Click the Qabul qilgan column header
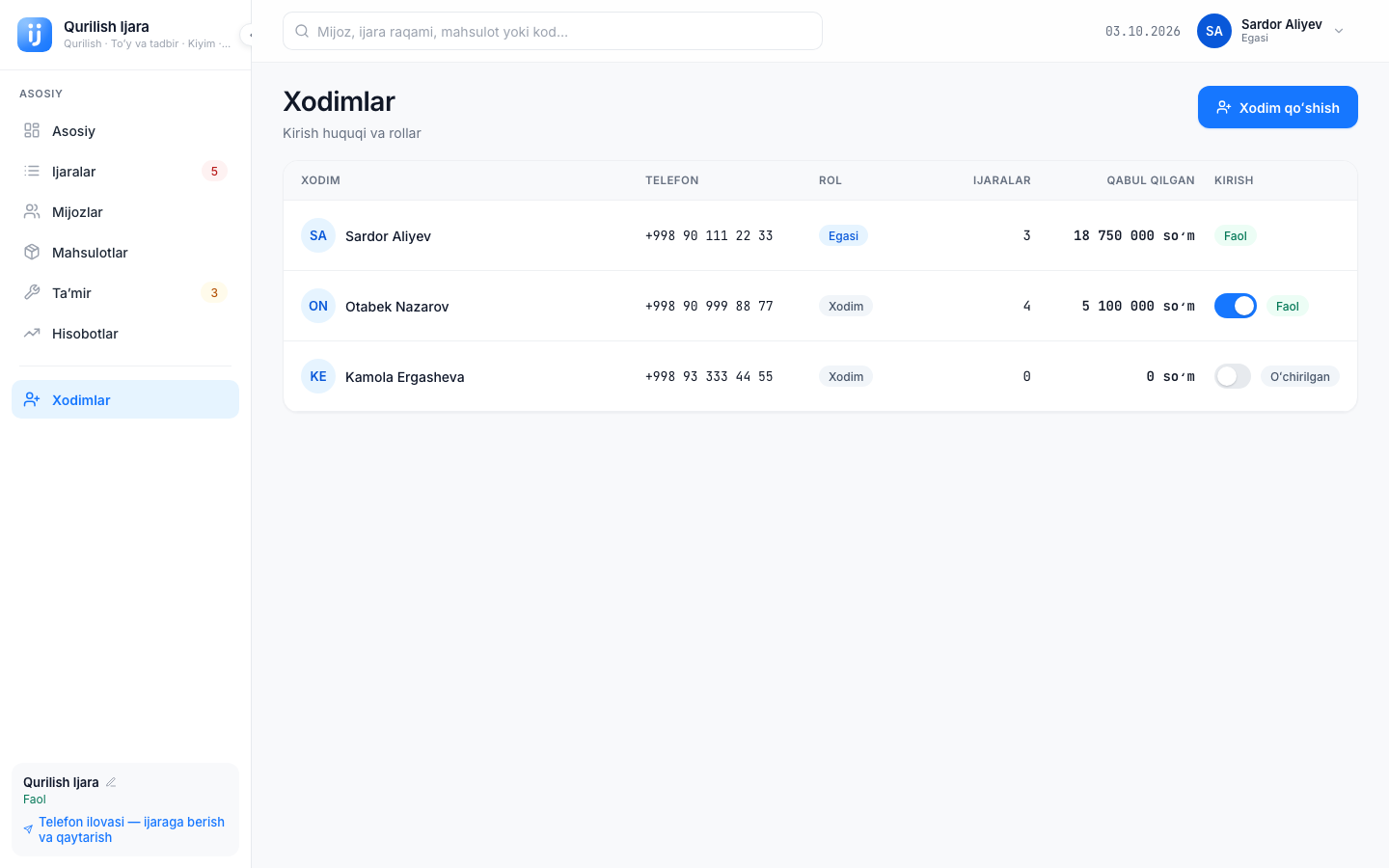This screenshot has width=1389, height=868. tap(1151, 180)
